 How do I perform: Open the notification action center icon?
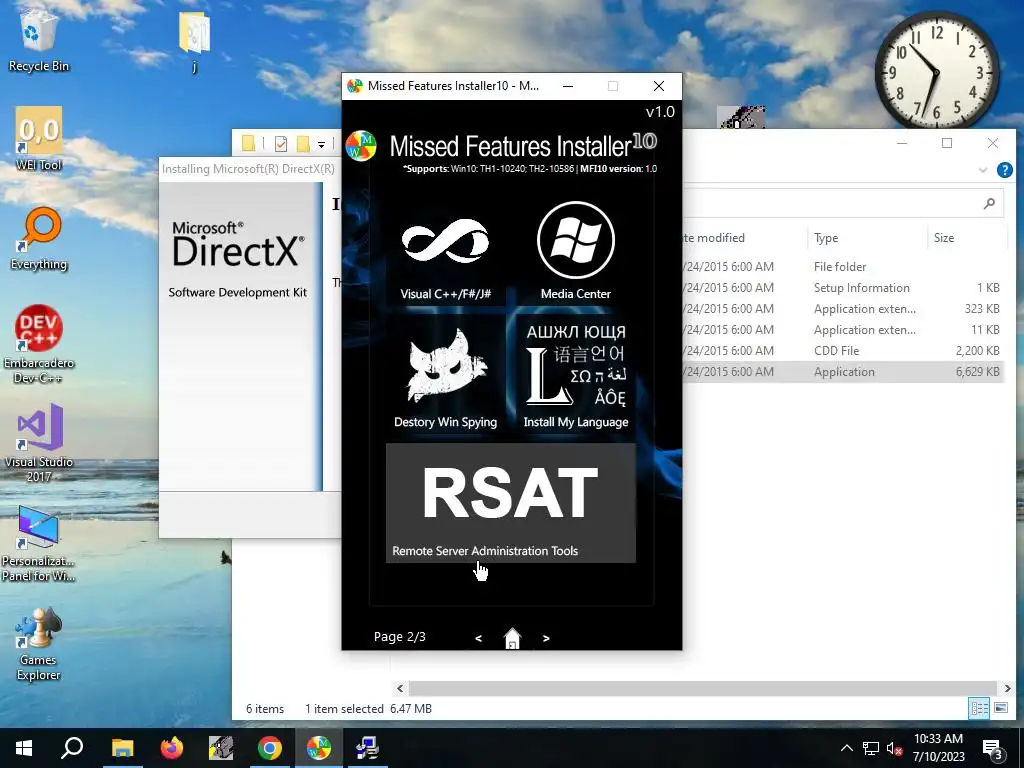click(x=993, y=749)
